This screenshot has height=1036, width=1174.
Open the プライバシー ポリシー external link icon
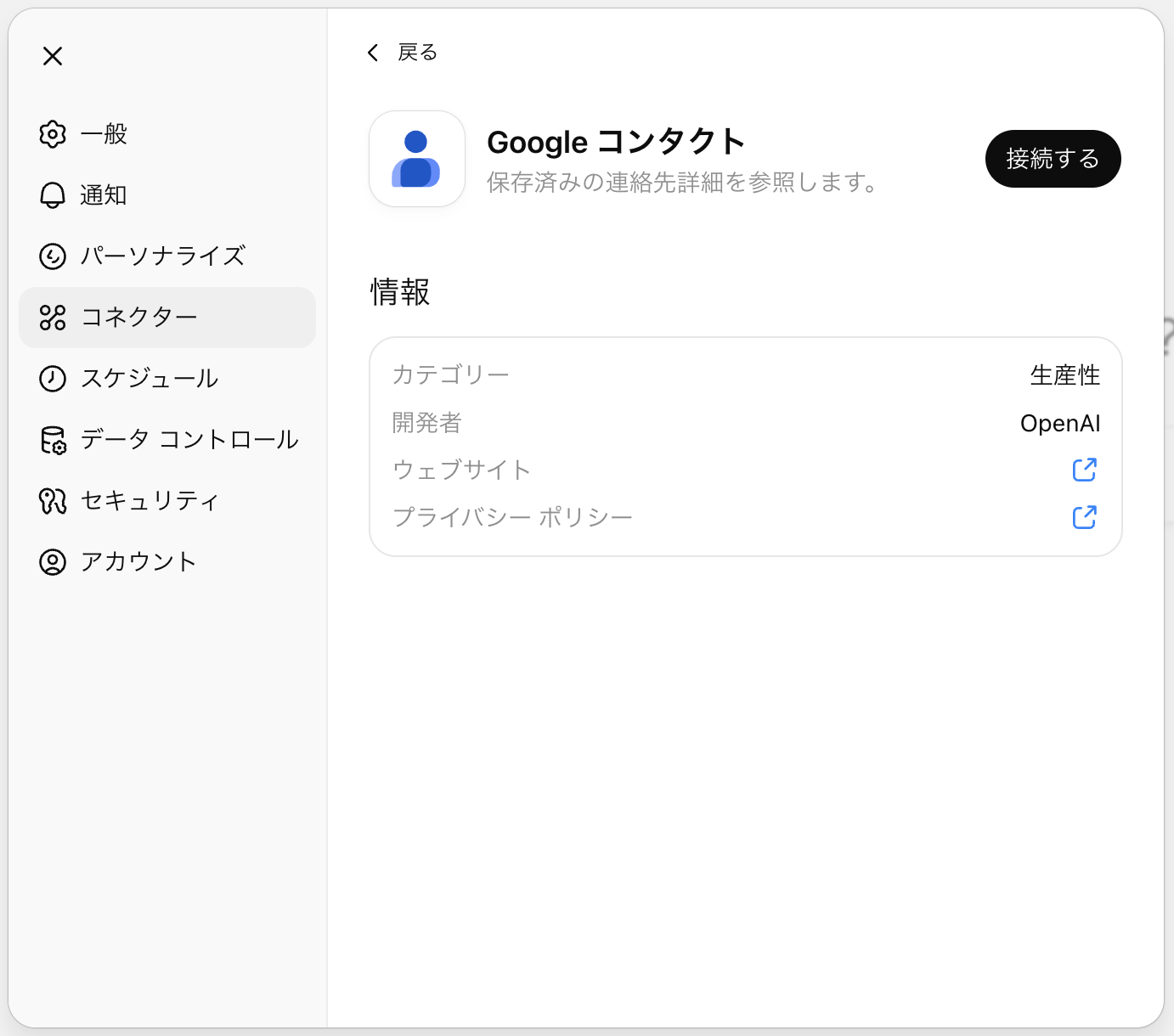[1085, 517]
